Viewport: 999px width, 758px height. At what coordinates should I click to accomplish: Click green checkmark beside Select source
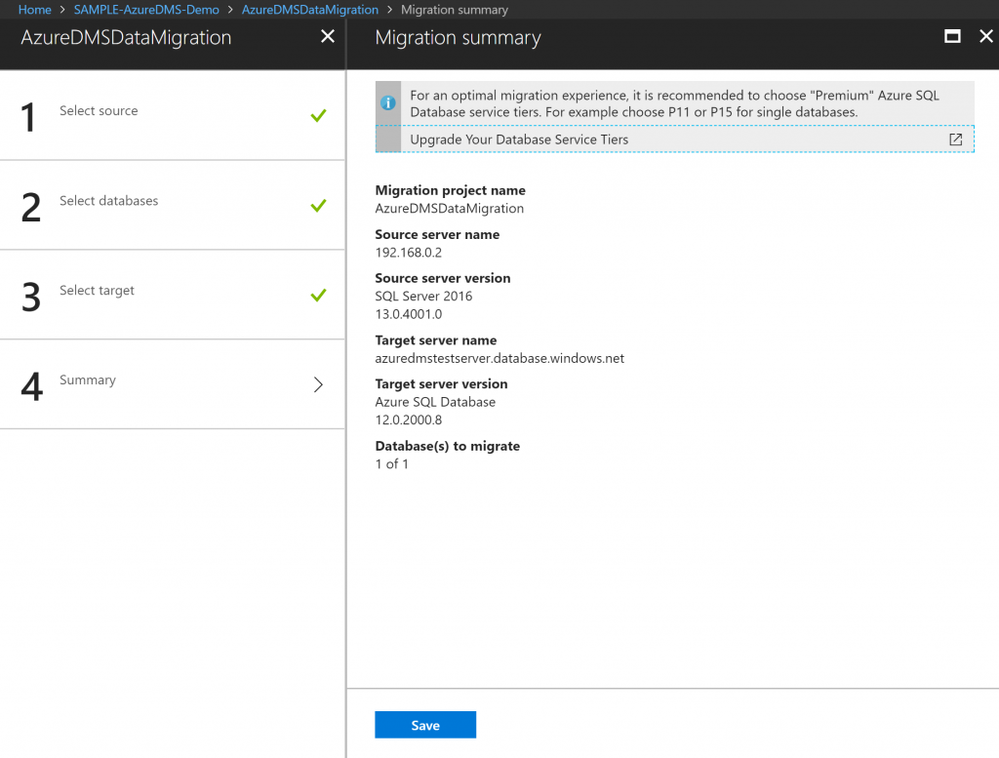click(319, 115)
